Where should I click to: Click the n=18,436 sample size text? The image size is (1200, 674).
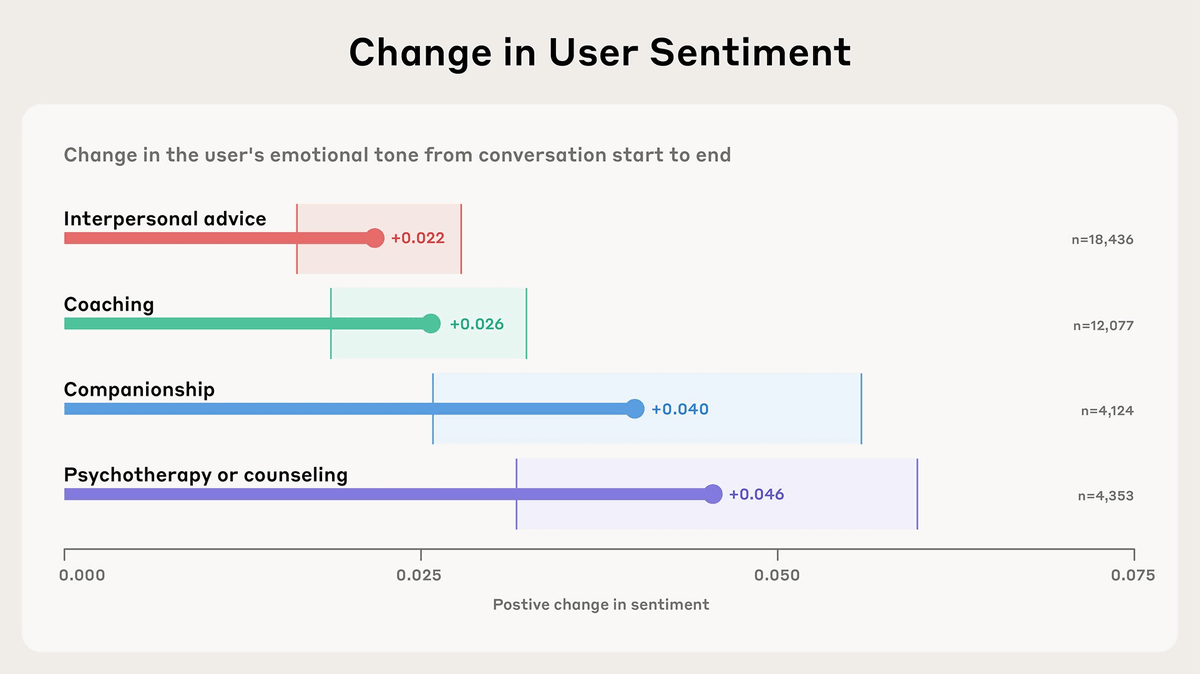click(1102, 240)
